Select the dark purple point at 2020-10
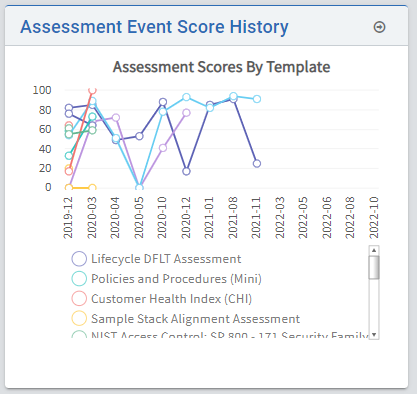This screenshot has width=417, height=394. (163, 102)
